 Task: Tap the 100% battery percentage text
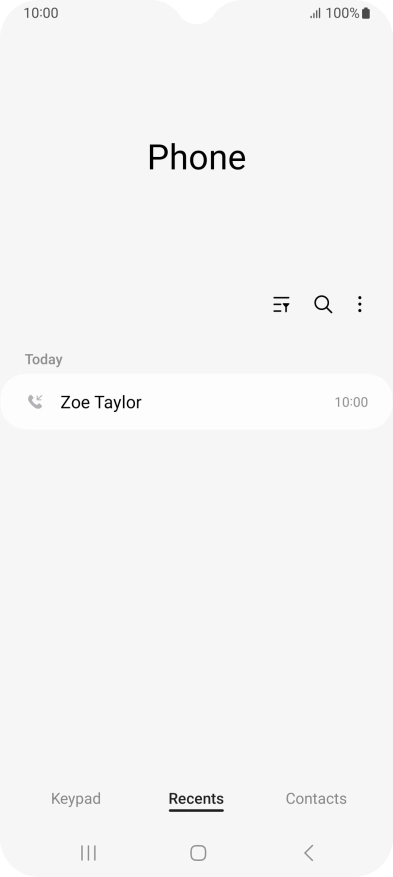click(342, 13)
